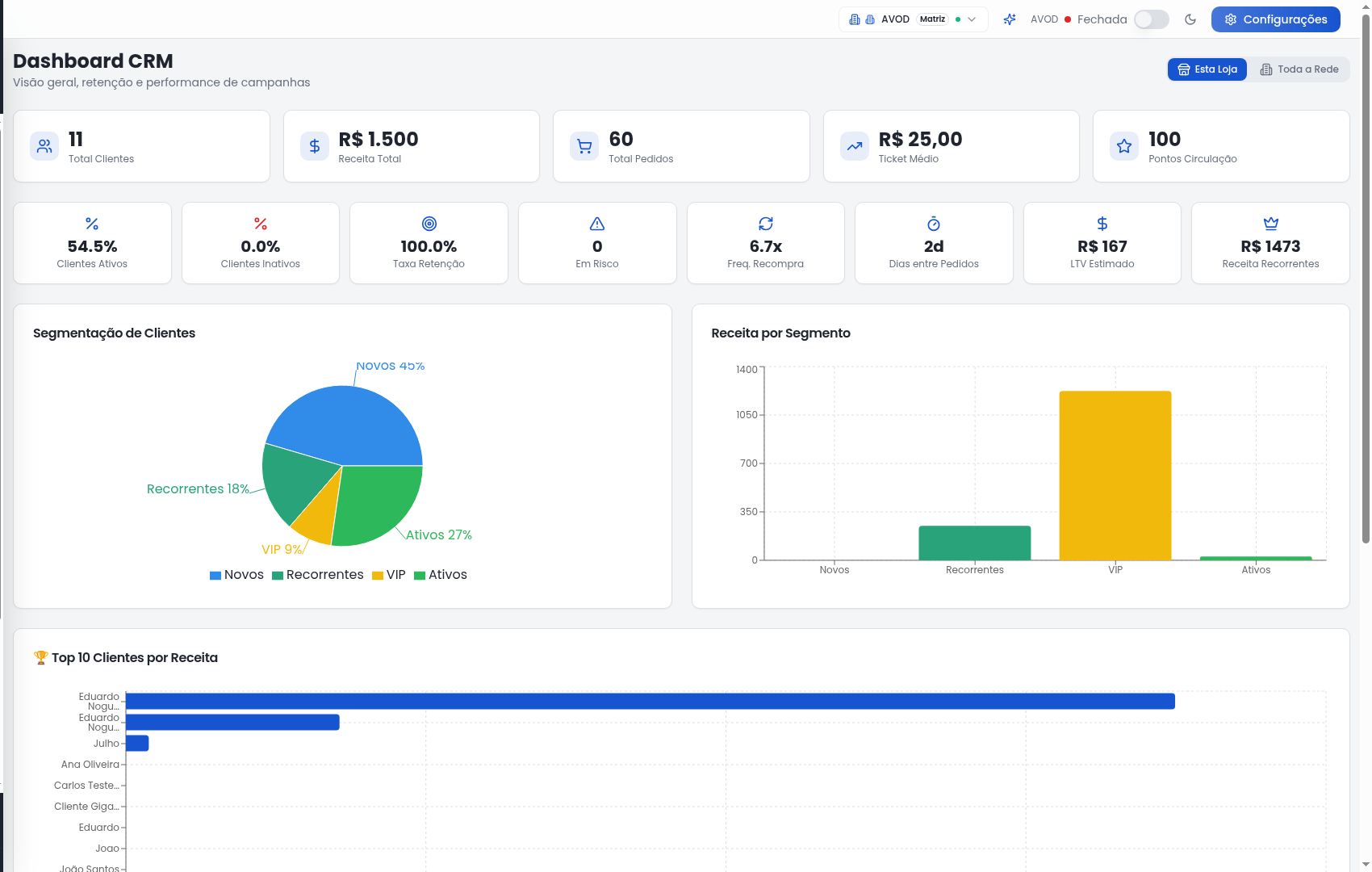Click the dollar icon on LTV Estimado card
Screen dimensions: 1372x872
tap(1102, 224)
